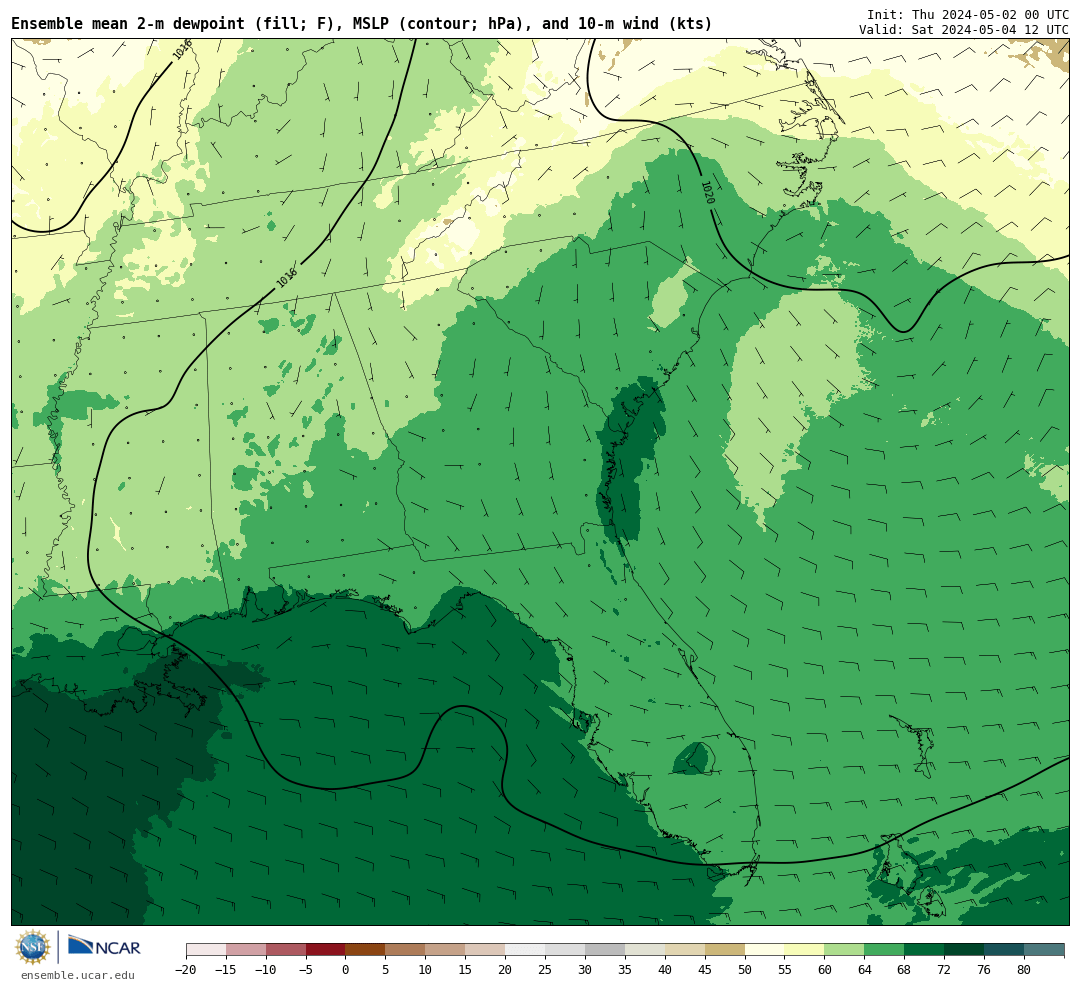The height and width of the screenshot is (988, 1080).
Task: Select the medium green 64 to 68 legend swatch
Action: coord(884,950)
